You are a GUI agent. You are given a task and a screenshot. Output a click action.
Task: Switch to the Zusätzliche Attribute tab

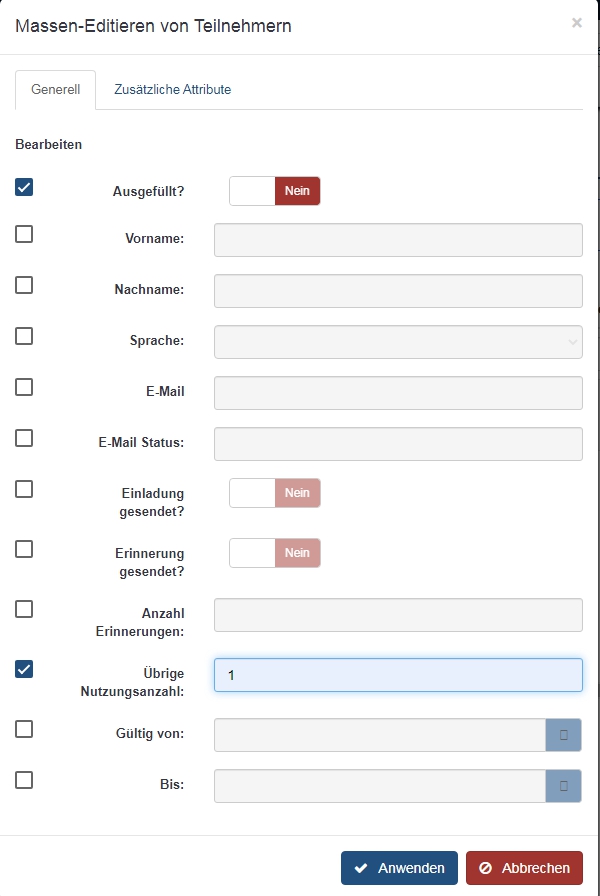pos(172,90)
